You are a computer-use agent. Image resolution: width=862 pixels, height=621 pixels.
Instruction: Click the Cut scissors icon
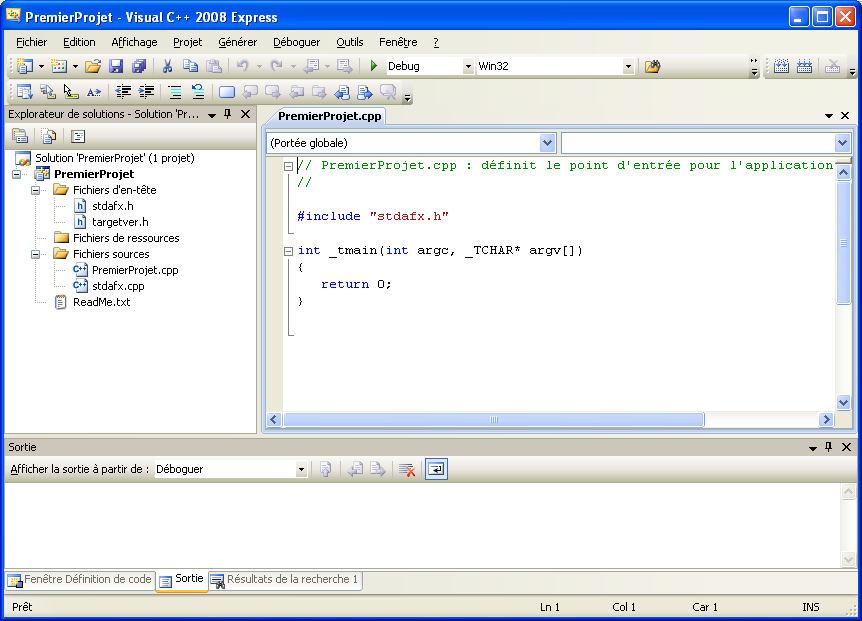(x=168, y=66)
